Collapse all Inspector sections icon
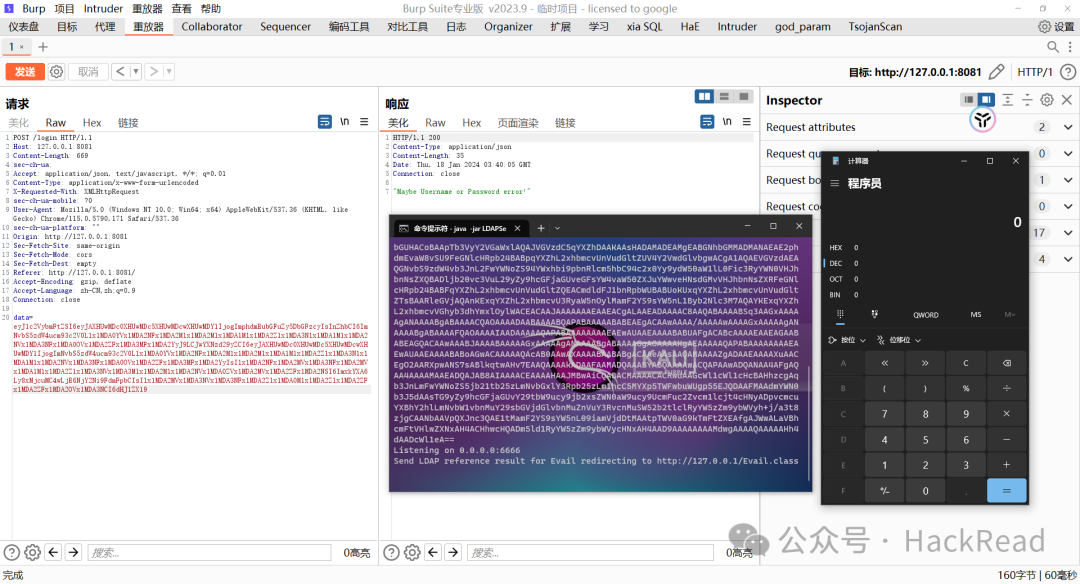 click(x=1027, y=100)
